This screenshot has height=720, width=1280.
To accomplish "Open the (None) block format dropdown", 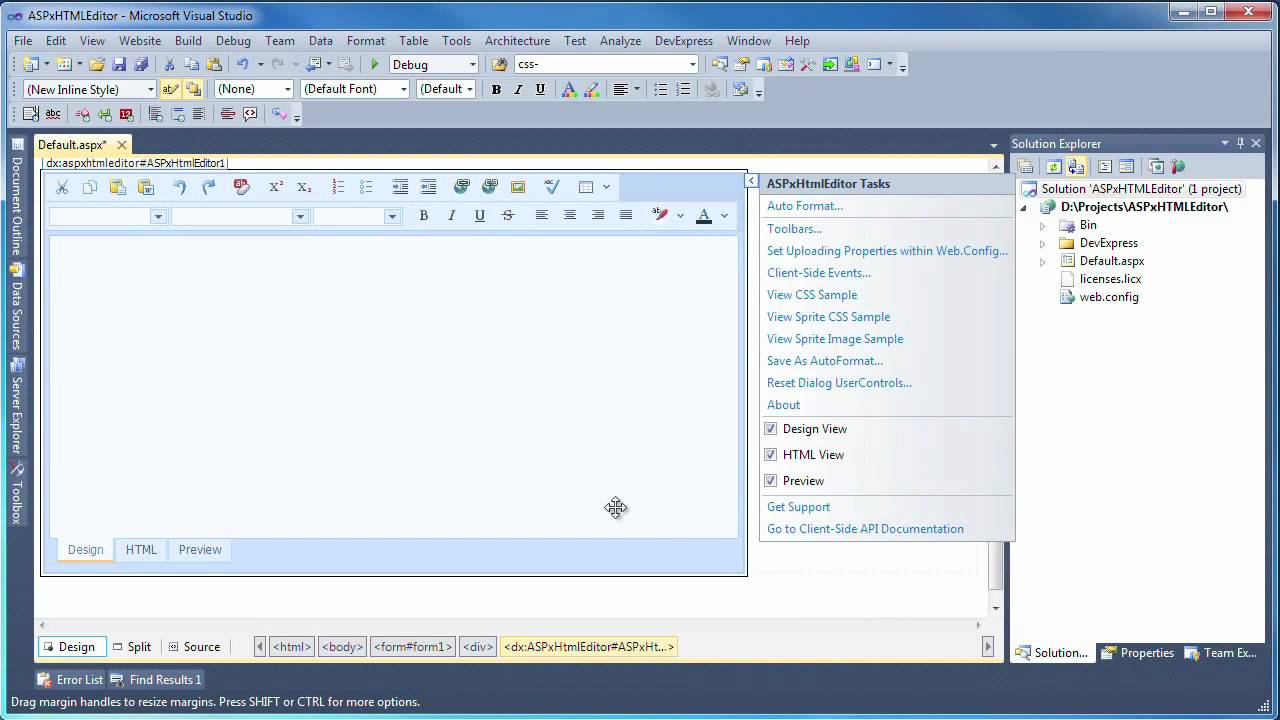I will (x=288, y=89).
